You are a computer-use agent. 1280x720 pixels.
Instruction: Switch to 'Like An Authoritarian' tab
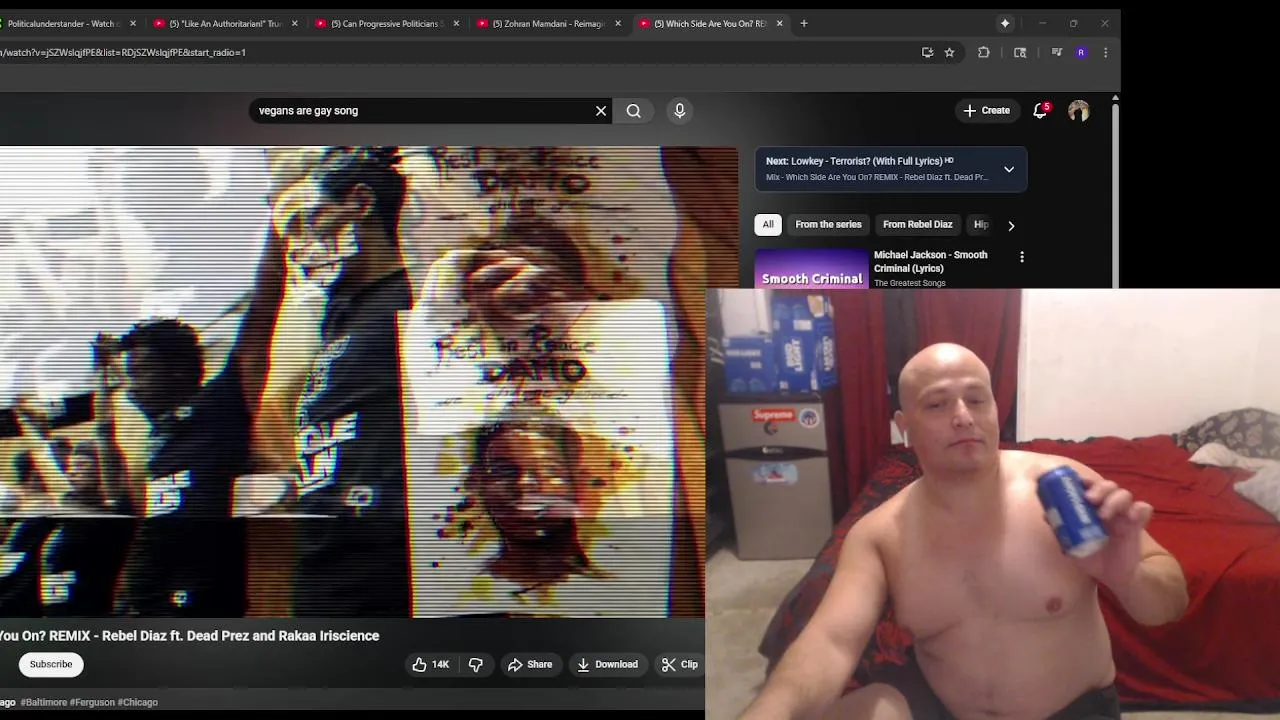coord(225,23)
